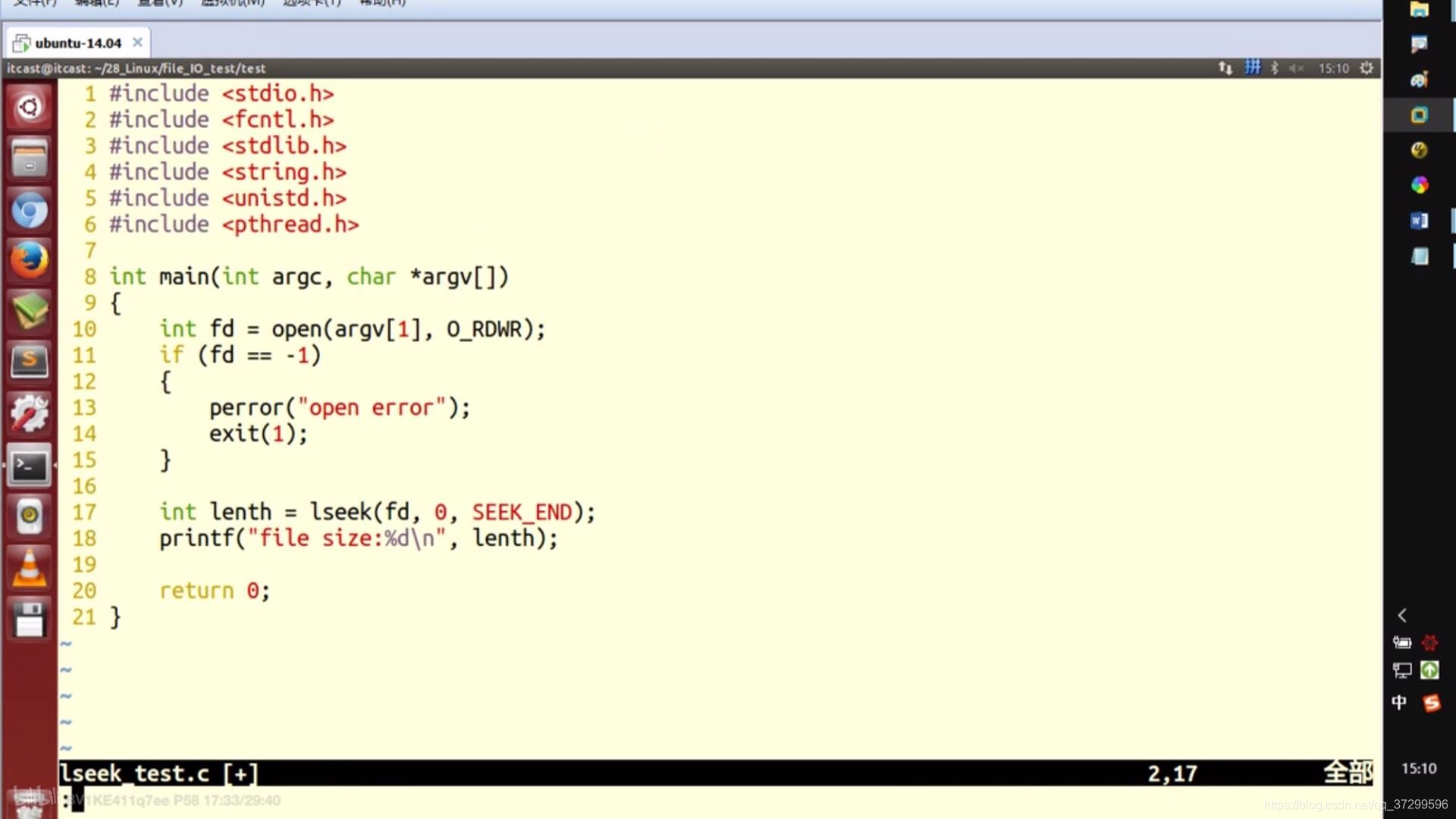
Task: Open Notepad from the Windows taskbar
Action: pos(1419,256)
